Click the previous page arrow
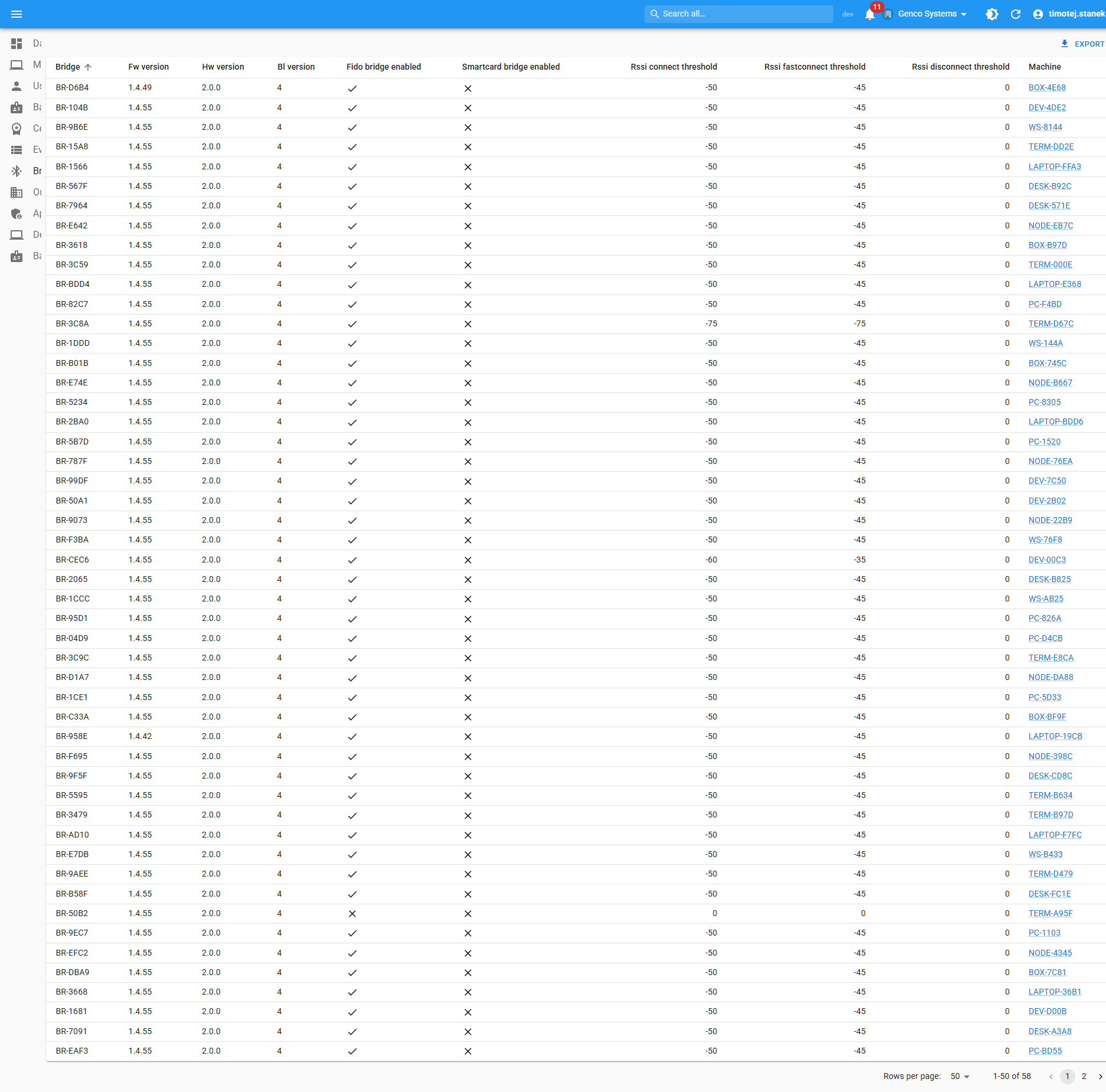The image size is (1106, 1092). (x=1051, y=1077)
